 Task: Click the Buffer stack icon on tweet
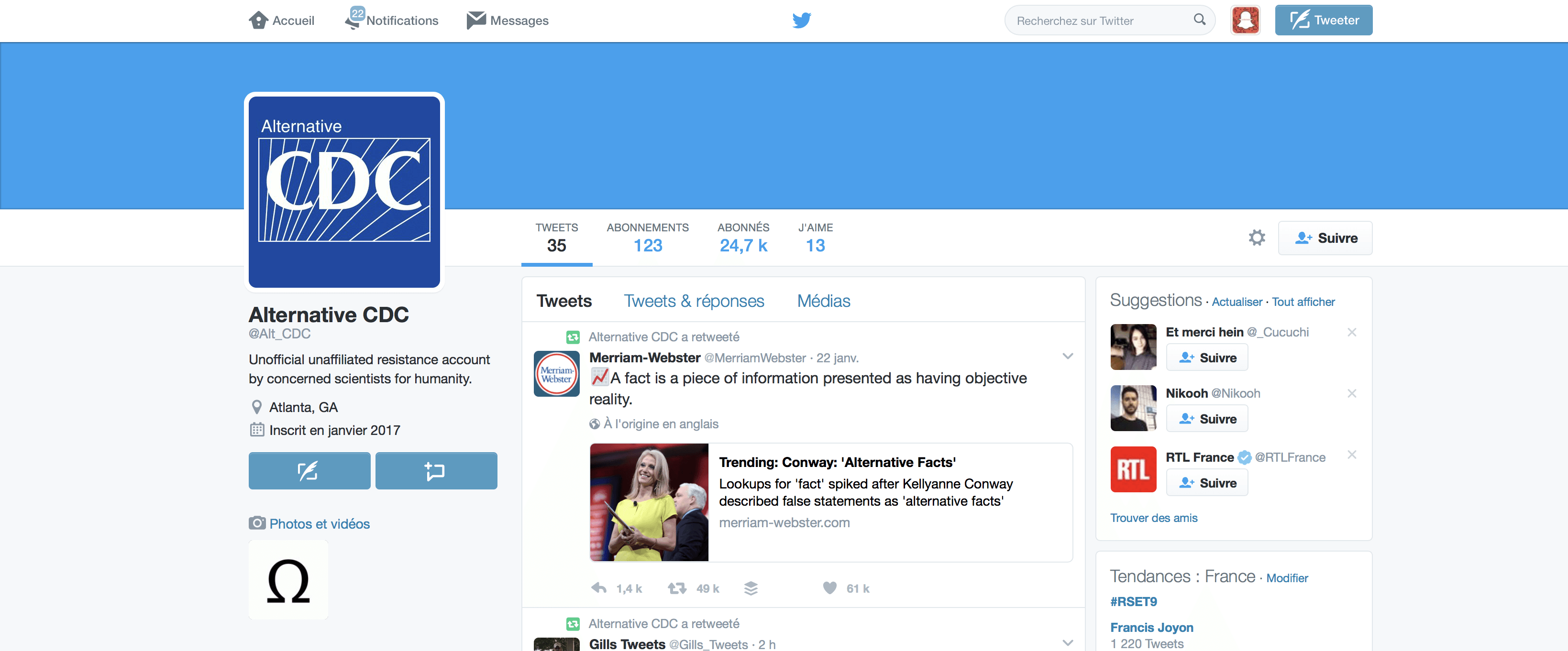click(x=751, y=588)
